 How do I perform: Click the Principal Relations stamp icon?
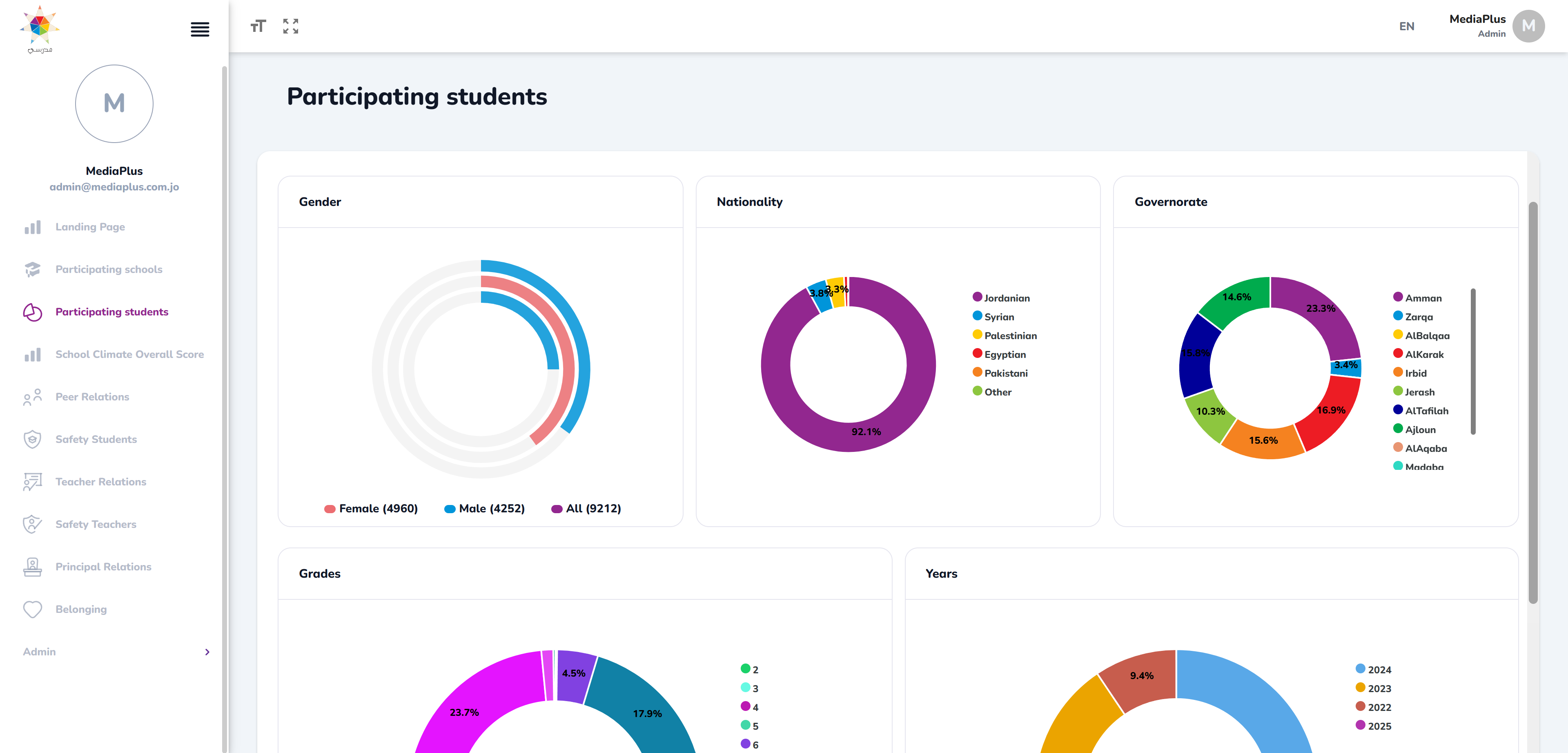33,567
